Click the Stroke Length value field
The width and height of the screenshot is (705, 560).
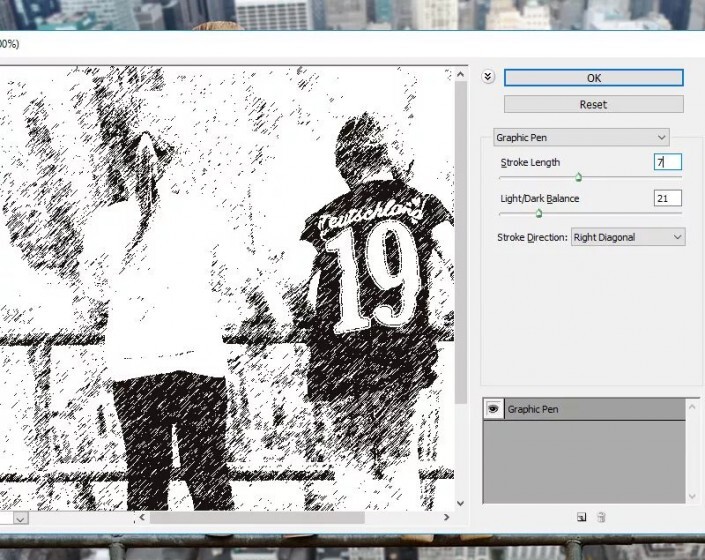[667, 162]
